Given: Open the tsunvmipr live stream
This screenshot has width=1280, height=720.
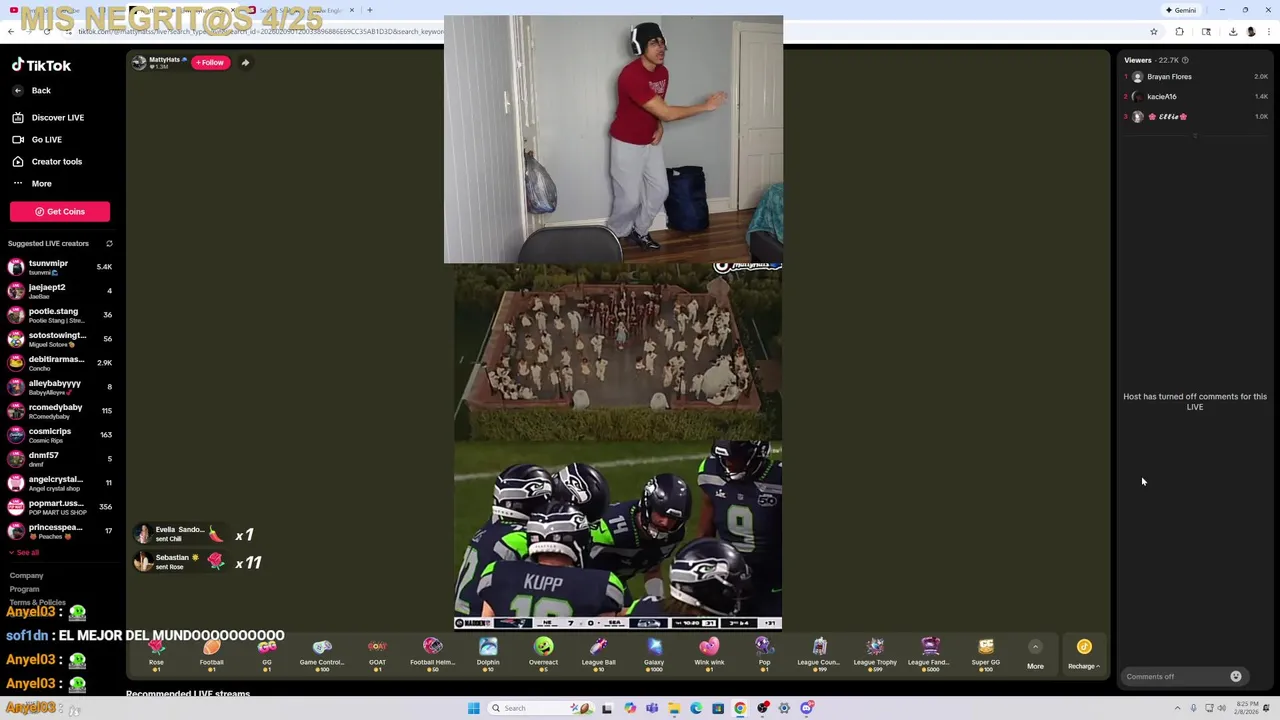Looking at the screenshot, I should click(x=60, y=267).
